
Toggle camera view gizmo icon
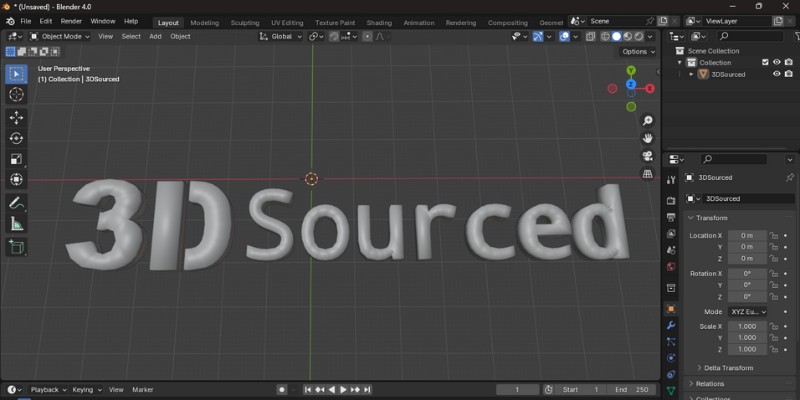(647, 156)
